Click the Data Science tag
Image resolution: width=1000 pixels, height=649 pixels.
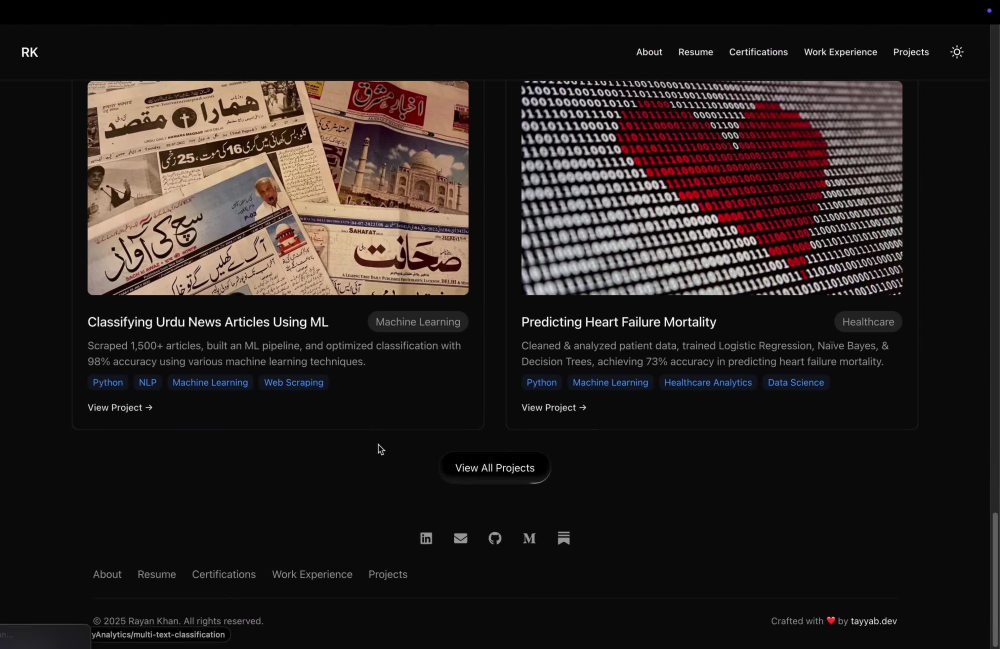(x=796, y=383)
